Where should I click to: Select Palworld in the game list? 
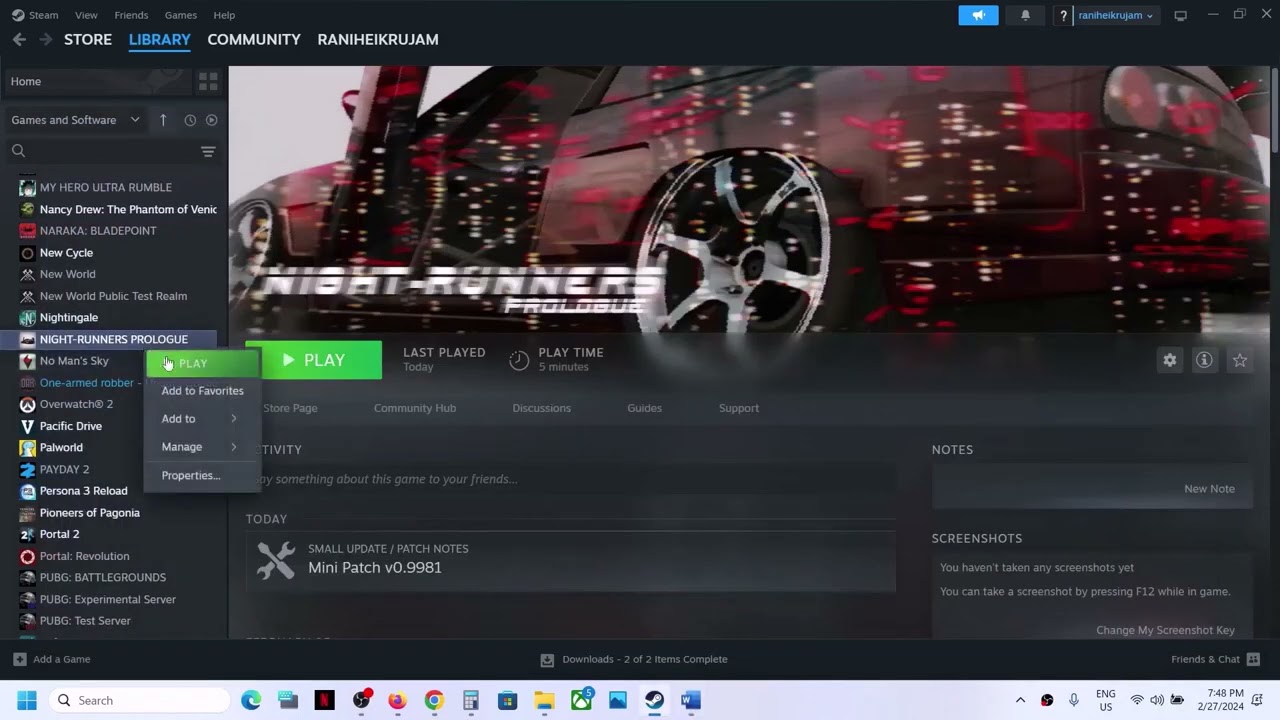pos(60,447)
